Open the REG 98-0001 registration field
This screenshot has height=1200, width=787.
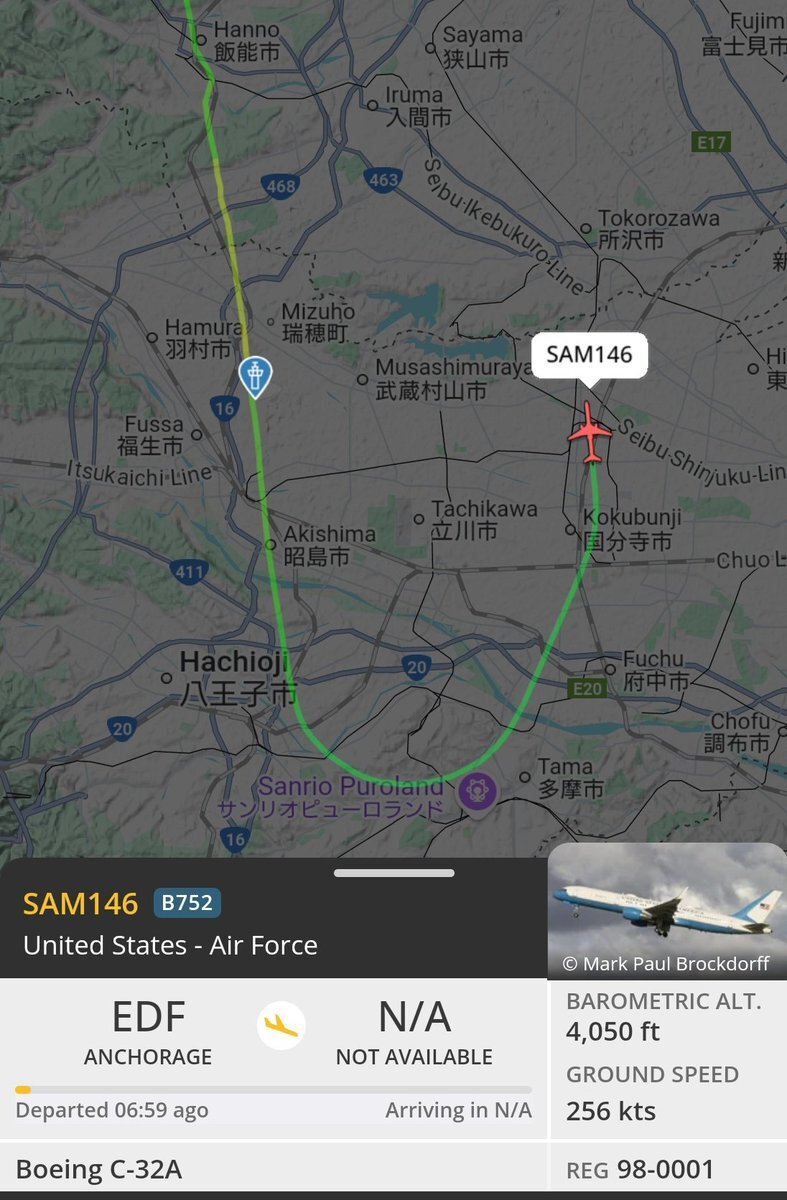[669, 1170]
